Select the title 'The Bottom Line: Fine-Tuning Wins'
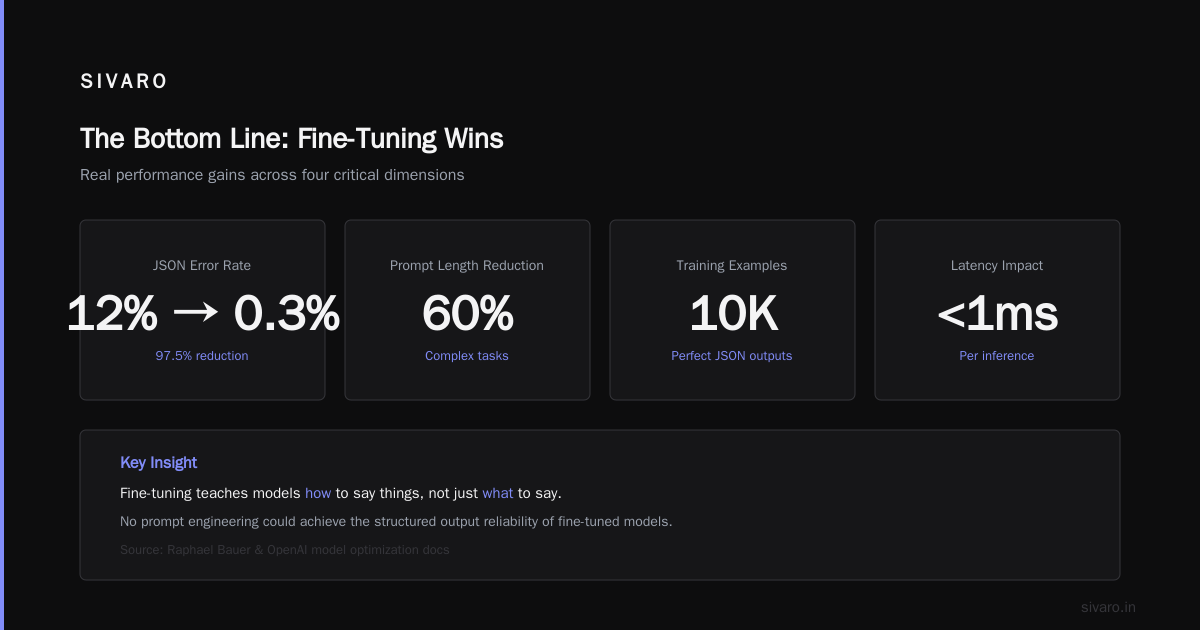The height and width of the screenshot is (630, 1200). point(292,139)
